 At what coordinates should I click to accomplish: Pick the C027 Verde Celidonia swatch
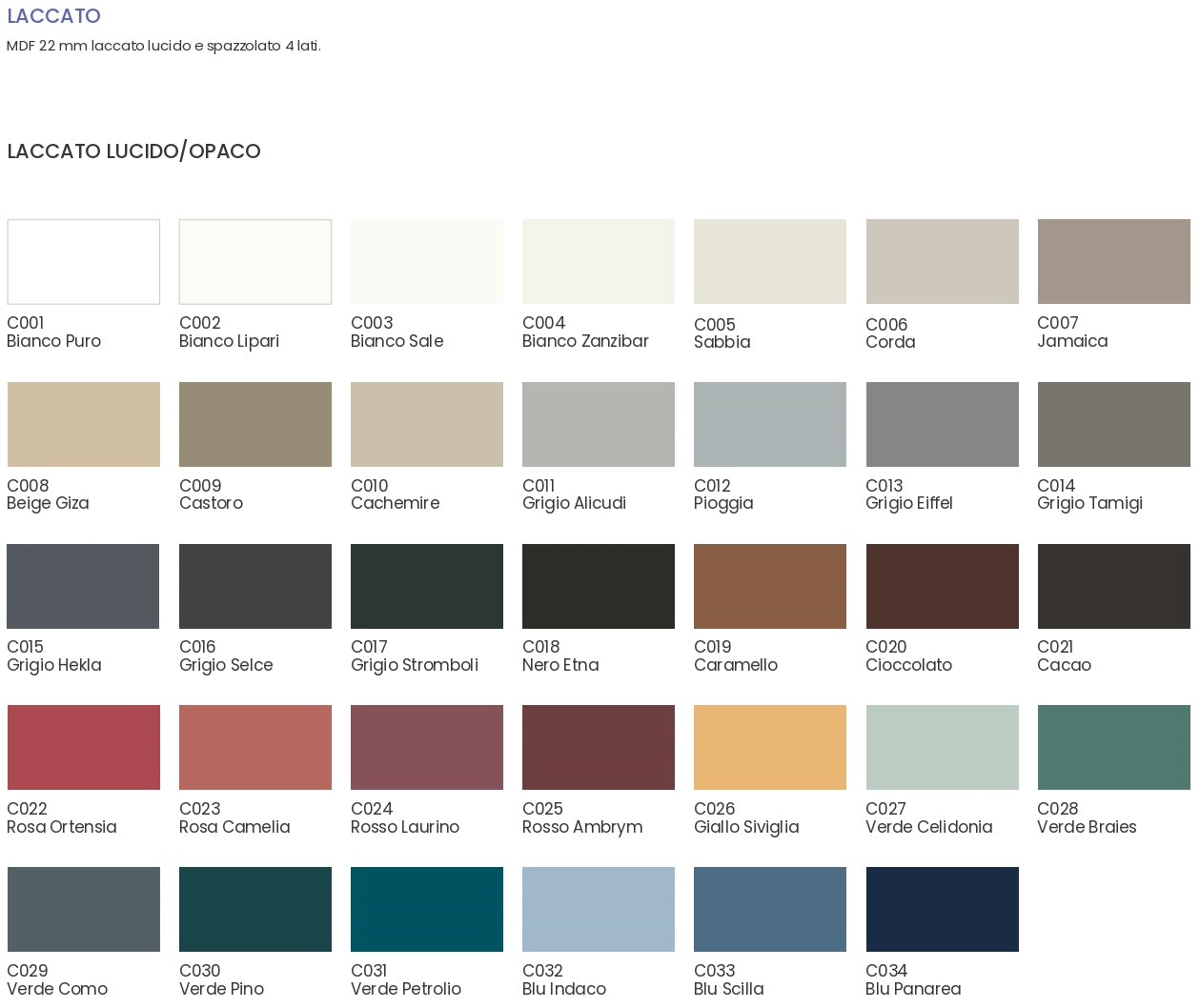pyautogui.click(x=942, y=747)
